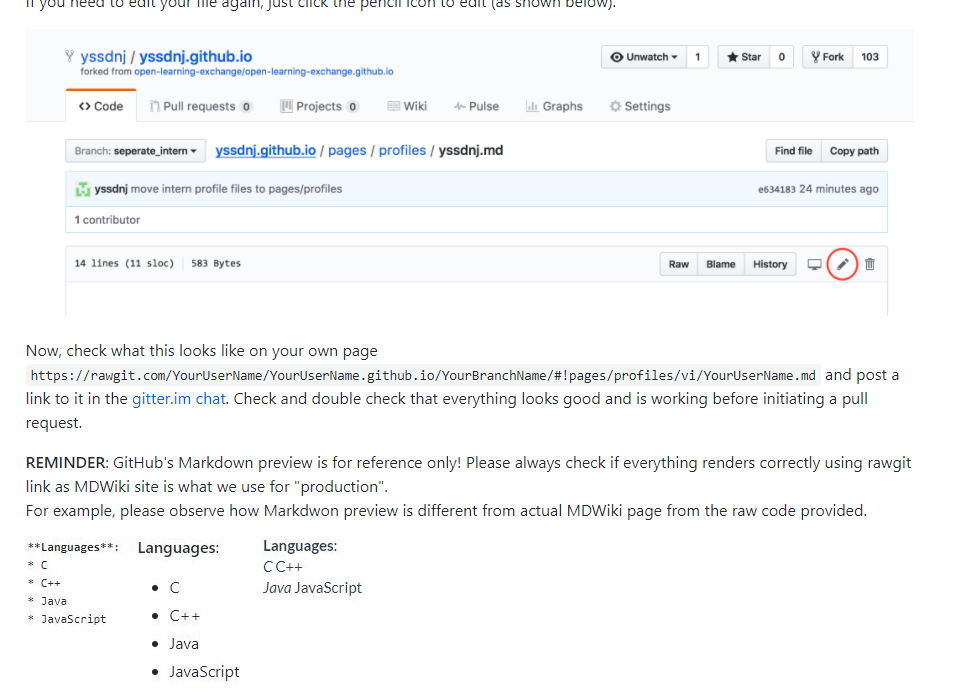The image size is (956, 692).
Task: Click the History button
Action: pos(770,264)
